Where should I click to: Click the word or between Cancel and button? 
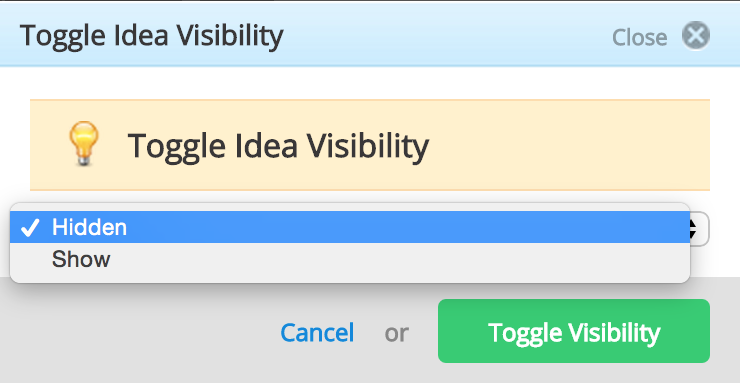point(396,333)
